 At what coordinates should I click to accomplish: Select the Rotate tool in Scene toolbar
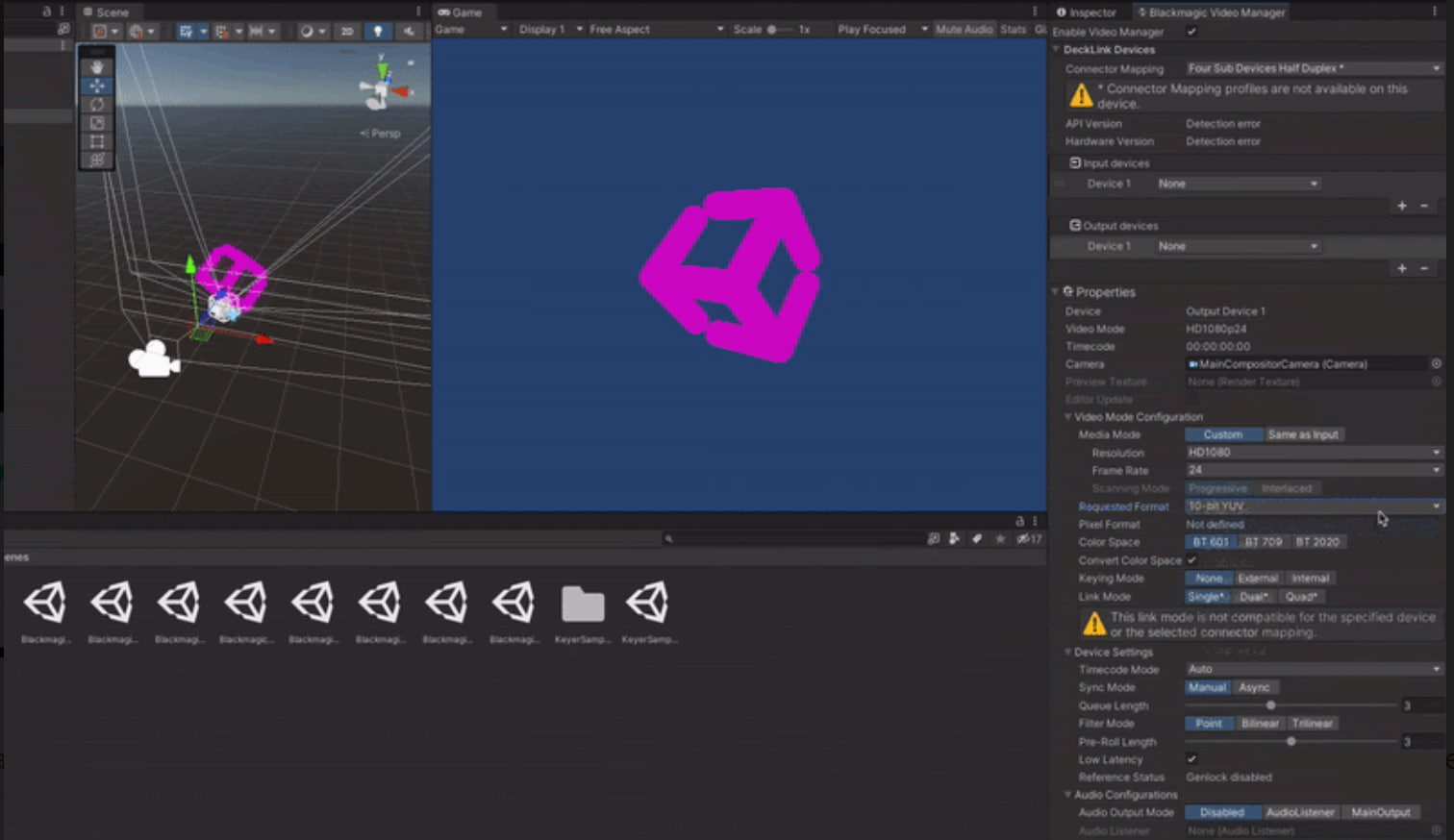(97, 104)
